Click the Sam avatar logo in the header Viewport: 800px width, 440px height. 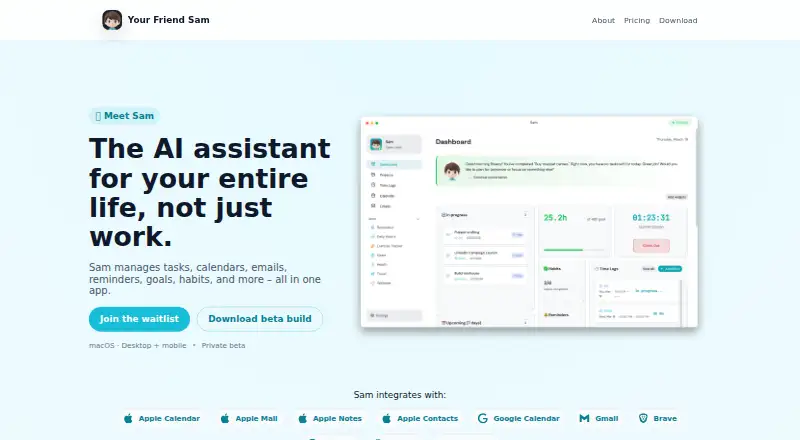pos(112,20)
